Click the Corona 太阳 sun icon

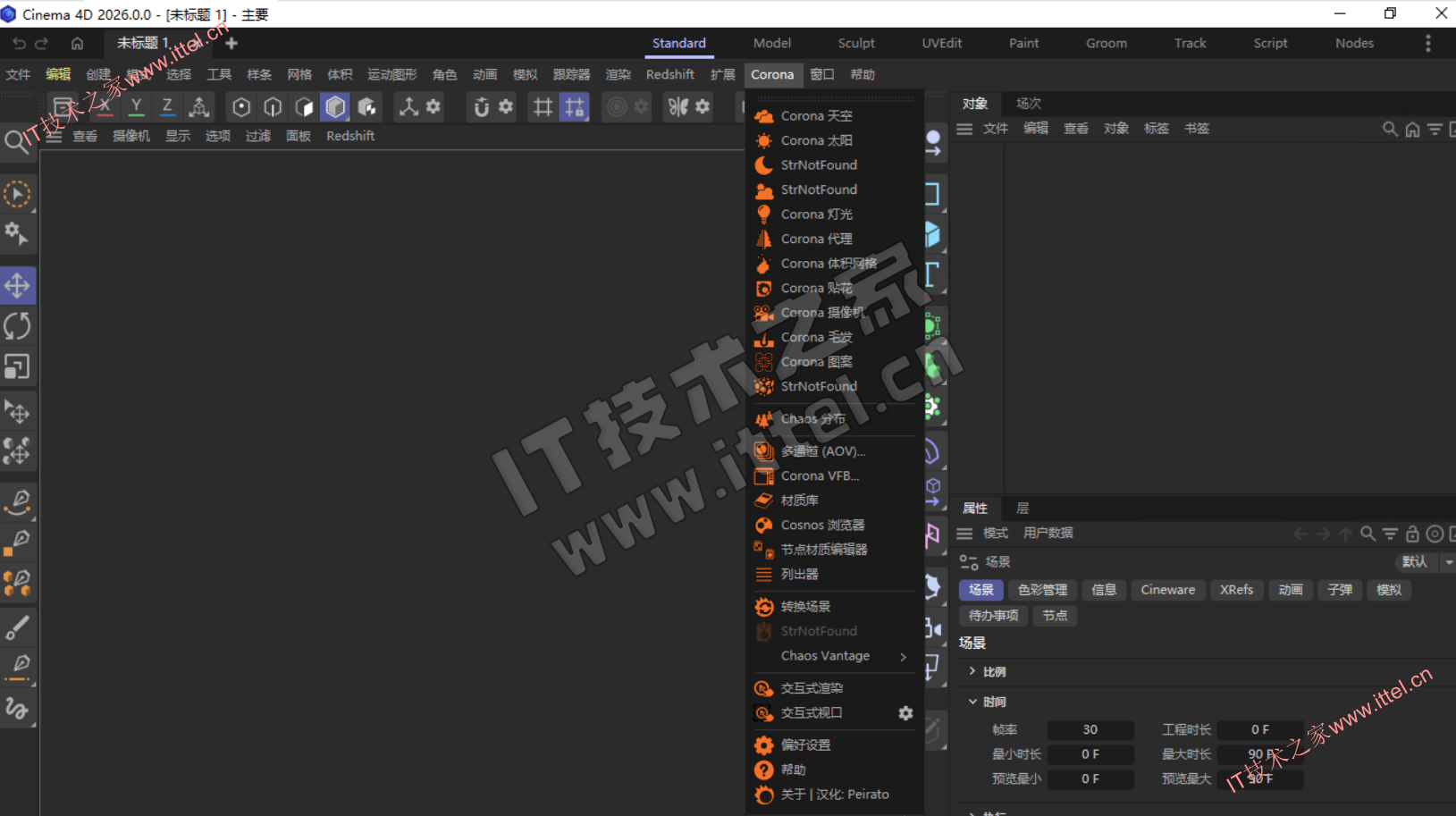click(763, 140)
